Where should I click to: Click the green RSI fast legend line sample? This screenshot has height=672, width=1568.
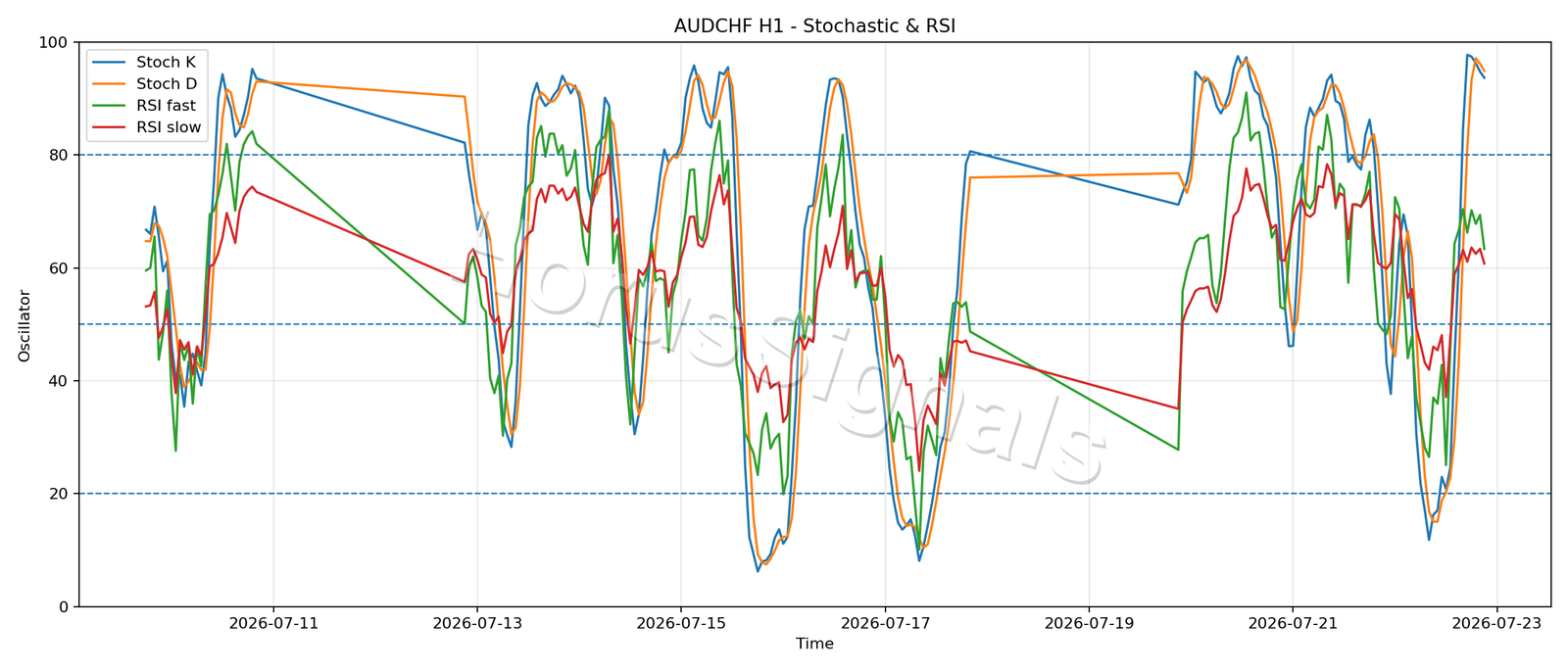pos(109,106)
